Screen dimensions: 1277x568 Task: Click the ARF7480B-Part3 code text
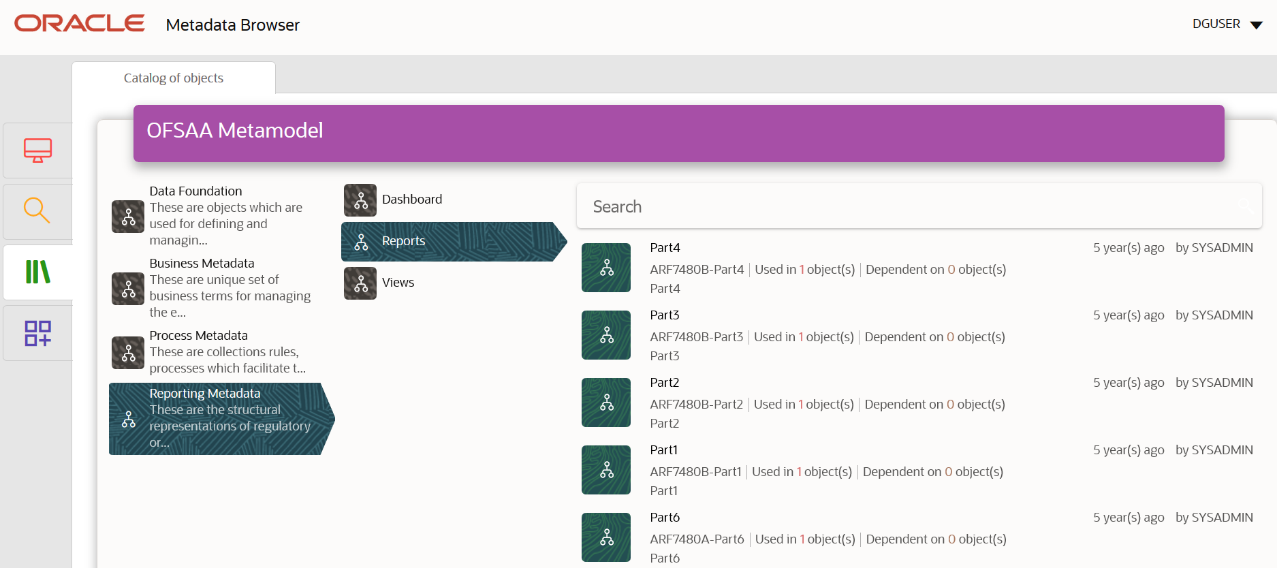point(697,337)
